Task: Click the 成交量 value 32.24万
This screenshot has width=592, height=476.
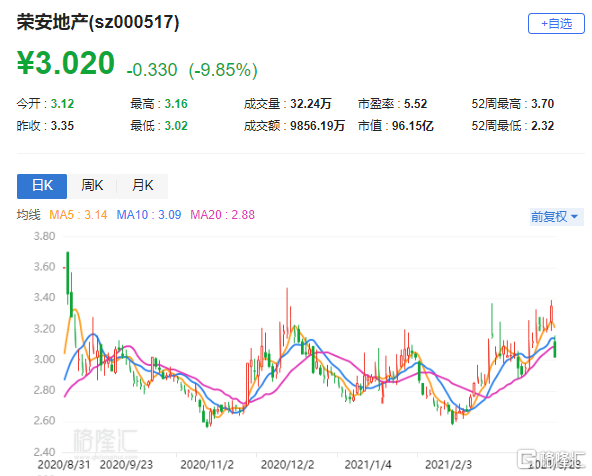Action: (x=310, y=103)
